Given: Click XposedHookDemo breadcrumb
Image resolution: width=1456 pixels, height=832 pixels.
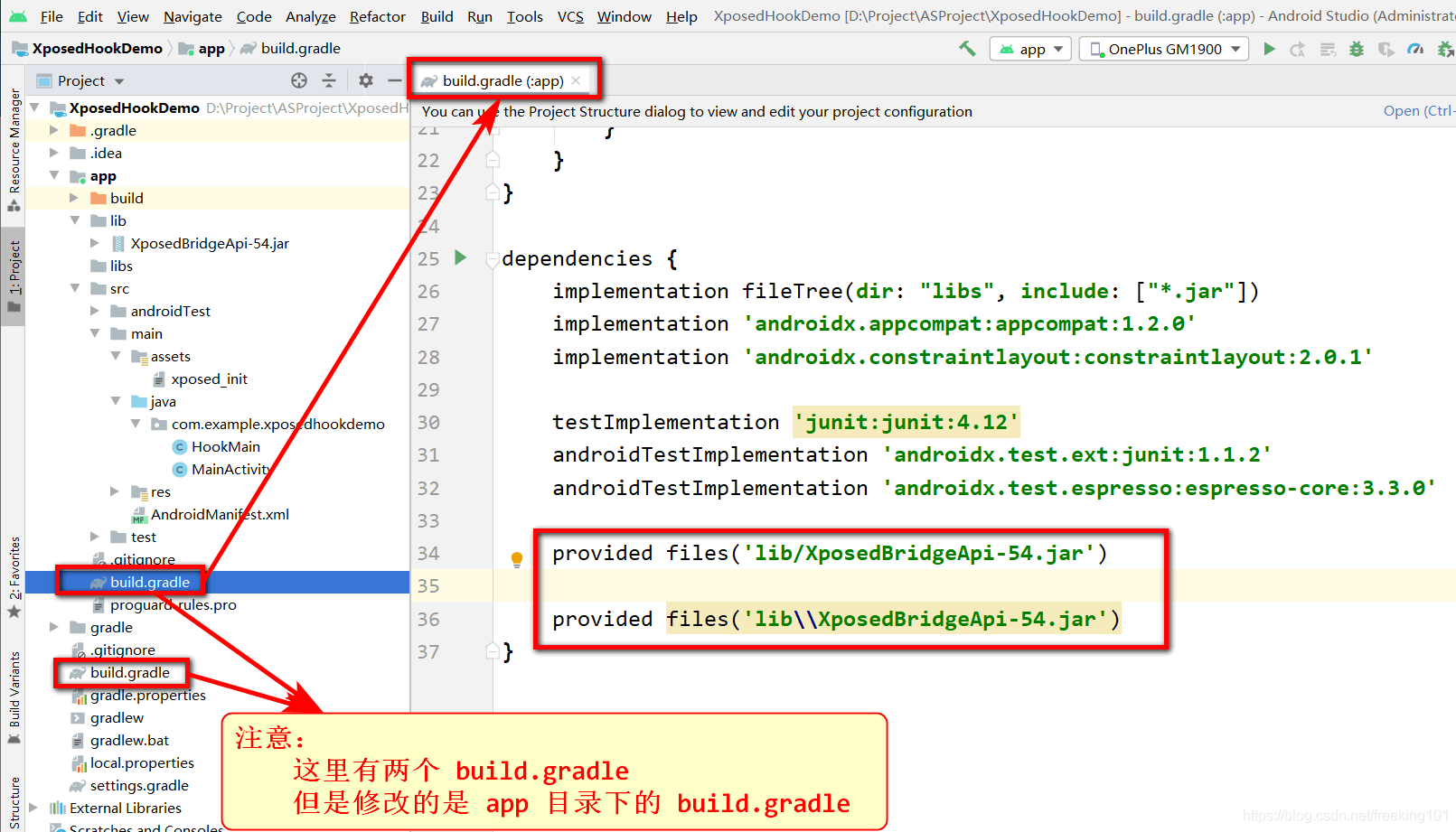Looking at the screenshot, I should [88, 49].
